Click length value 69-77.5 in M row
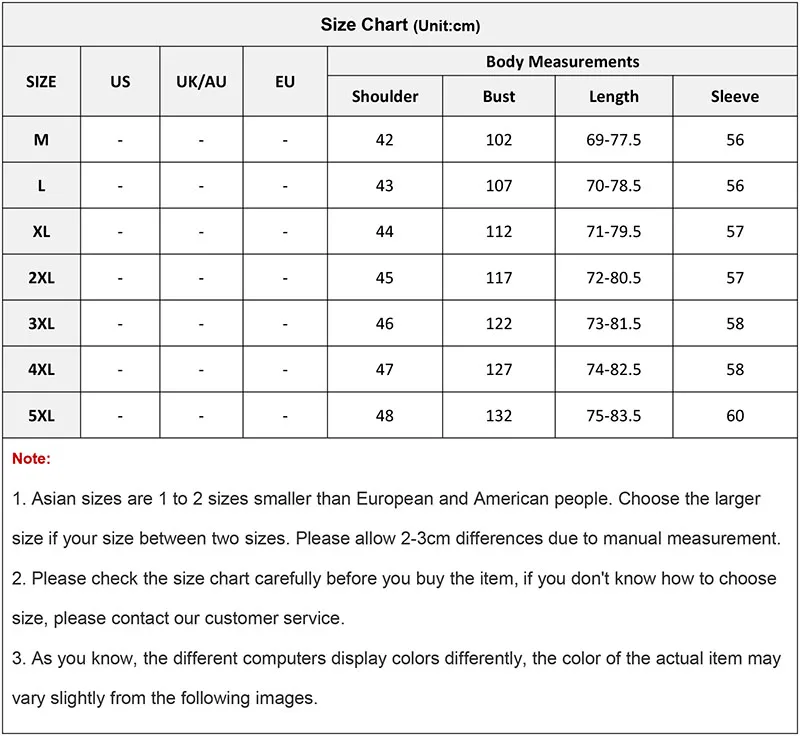Image resolution: width=800 pixels, height=736 pixels. tap(614, 139)
